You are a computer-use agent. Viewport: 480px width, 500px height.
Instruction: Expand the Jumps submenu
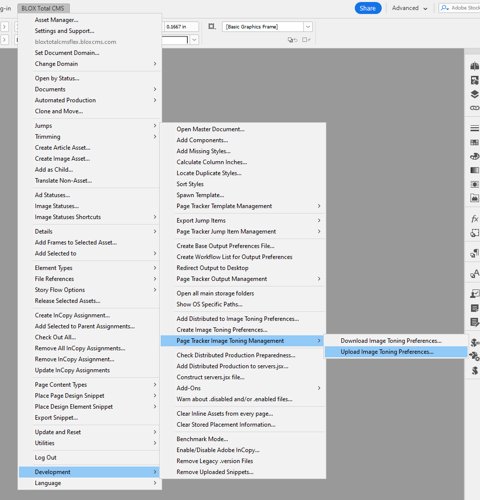(90, 126)
